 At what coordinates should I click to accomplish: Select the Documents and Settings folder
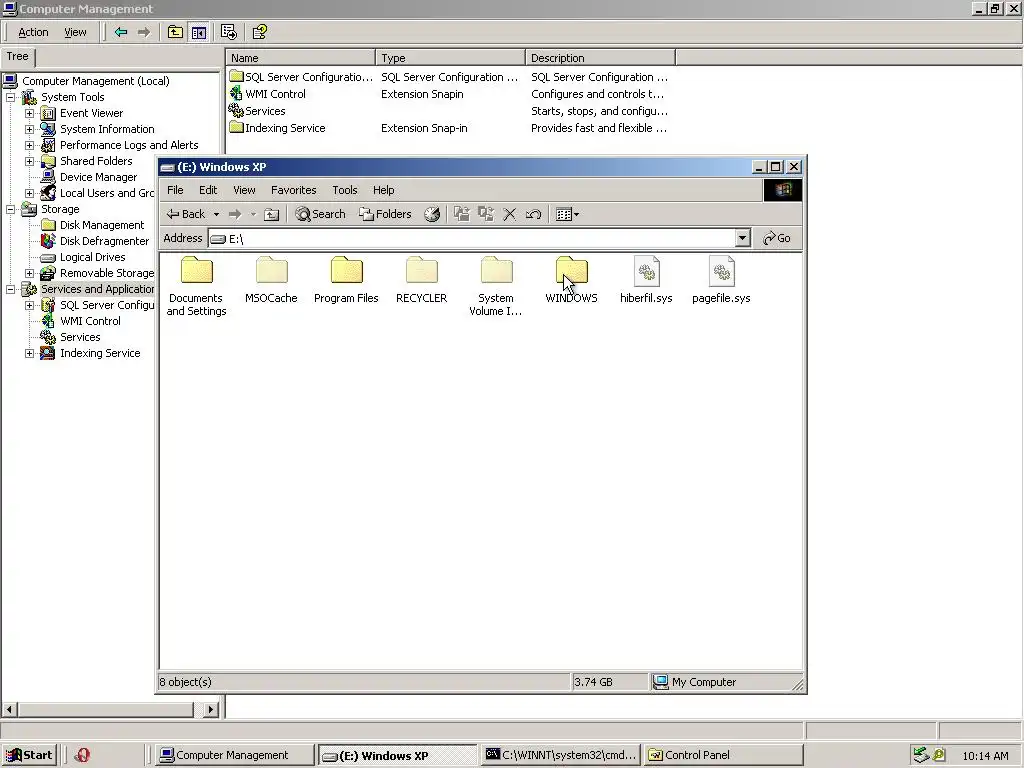point(197,286)
